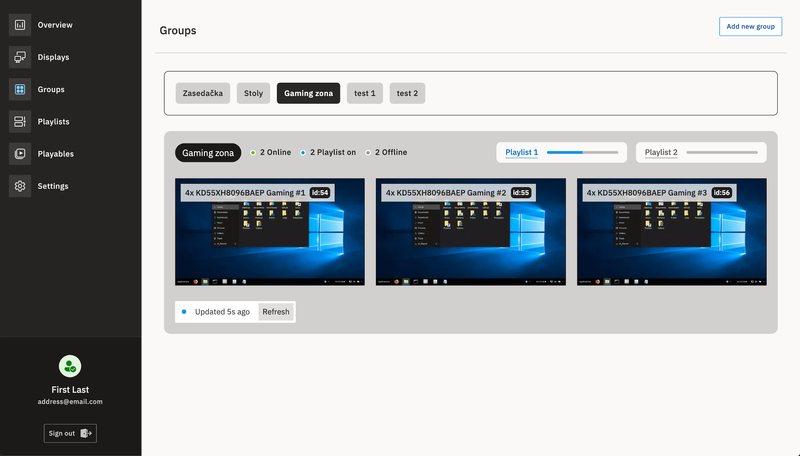Open the Playlist 2 link
This screenshot has width=800, height=456.
[x=661, y=153]
